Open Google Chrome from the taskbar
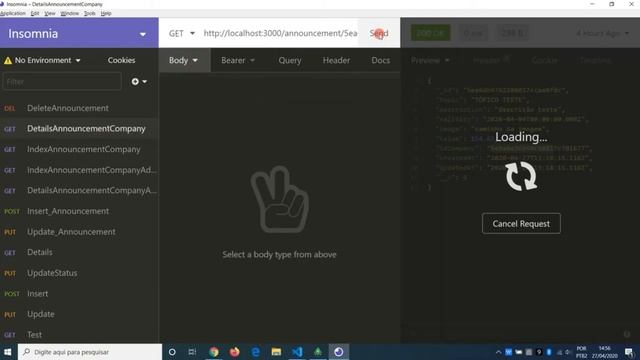Viewport: 640px width, 360px height. (x=214, y=352)
